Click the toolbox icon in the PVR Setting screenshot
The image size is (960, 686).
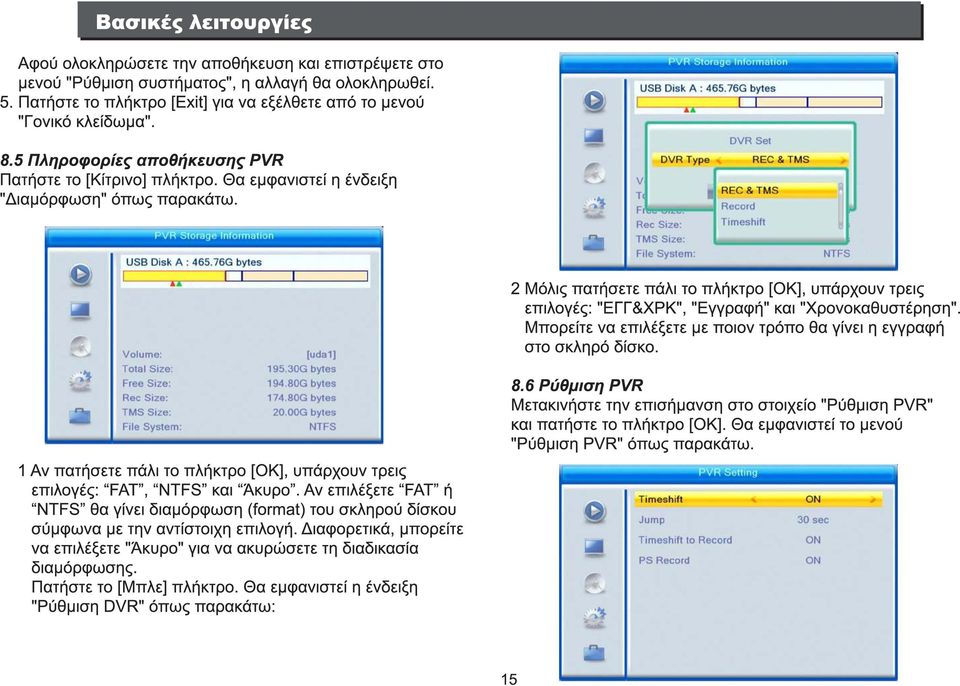tap(594, 653)
